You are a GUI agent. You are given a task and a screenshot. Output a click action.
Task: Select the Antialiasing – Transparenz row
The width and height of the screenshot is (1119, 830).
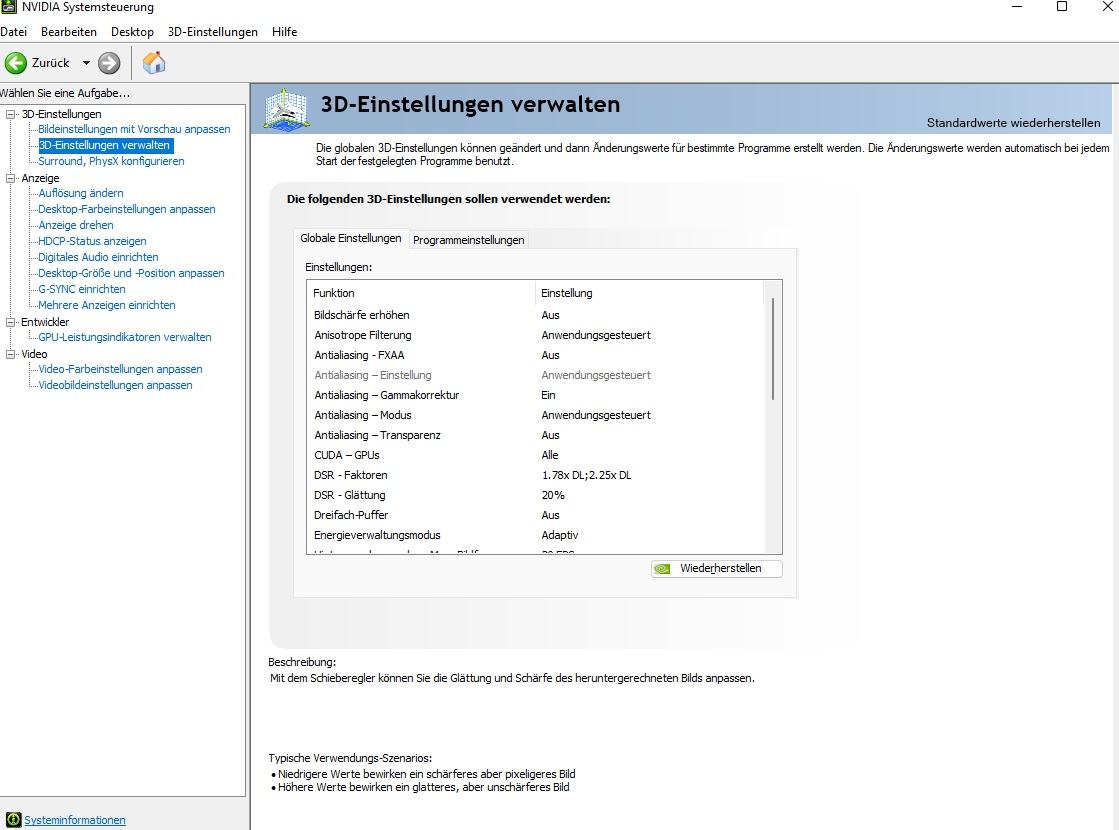535,435
